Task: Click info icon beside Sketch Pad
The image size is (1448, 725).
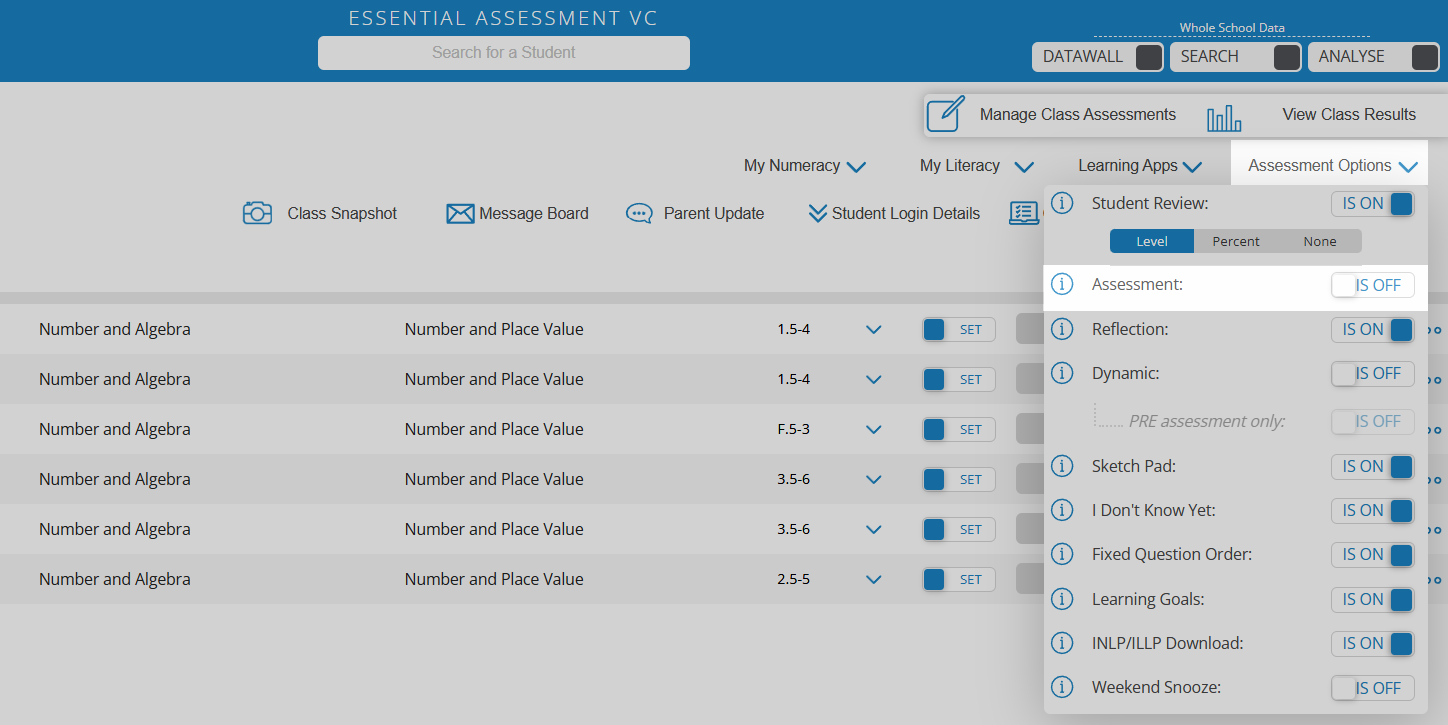Action: tap(1062, 466)
